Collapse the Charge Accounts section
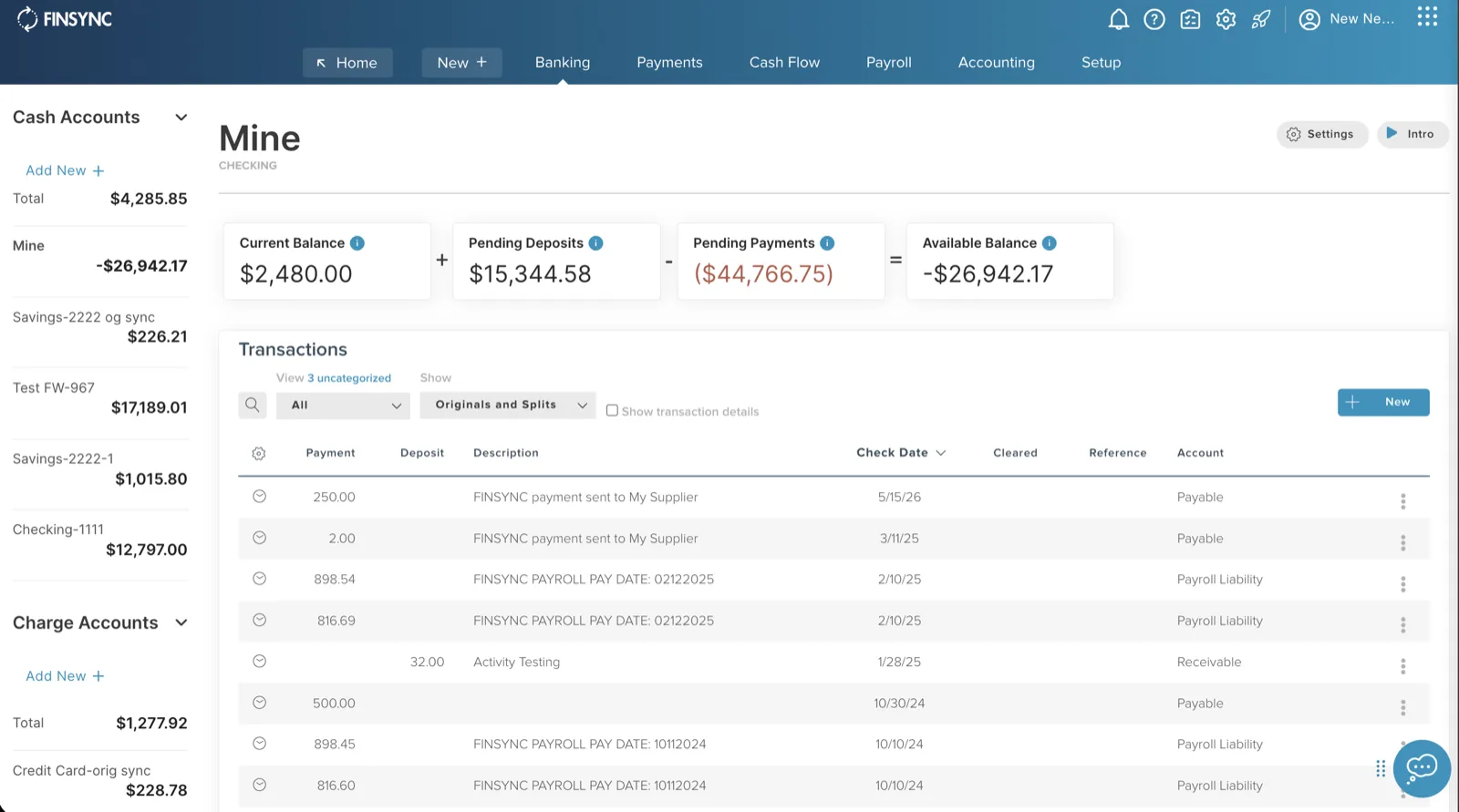1459x812 pixels. 181,623
